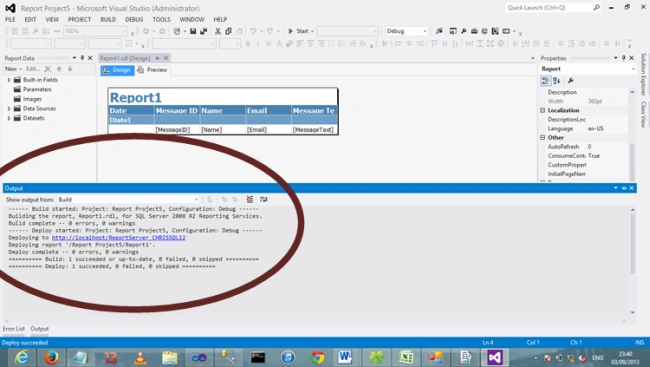Select the Design tab

tap(117, 70)
